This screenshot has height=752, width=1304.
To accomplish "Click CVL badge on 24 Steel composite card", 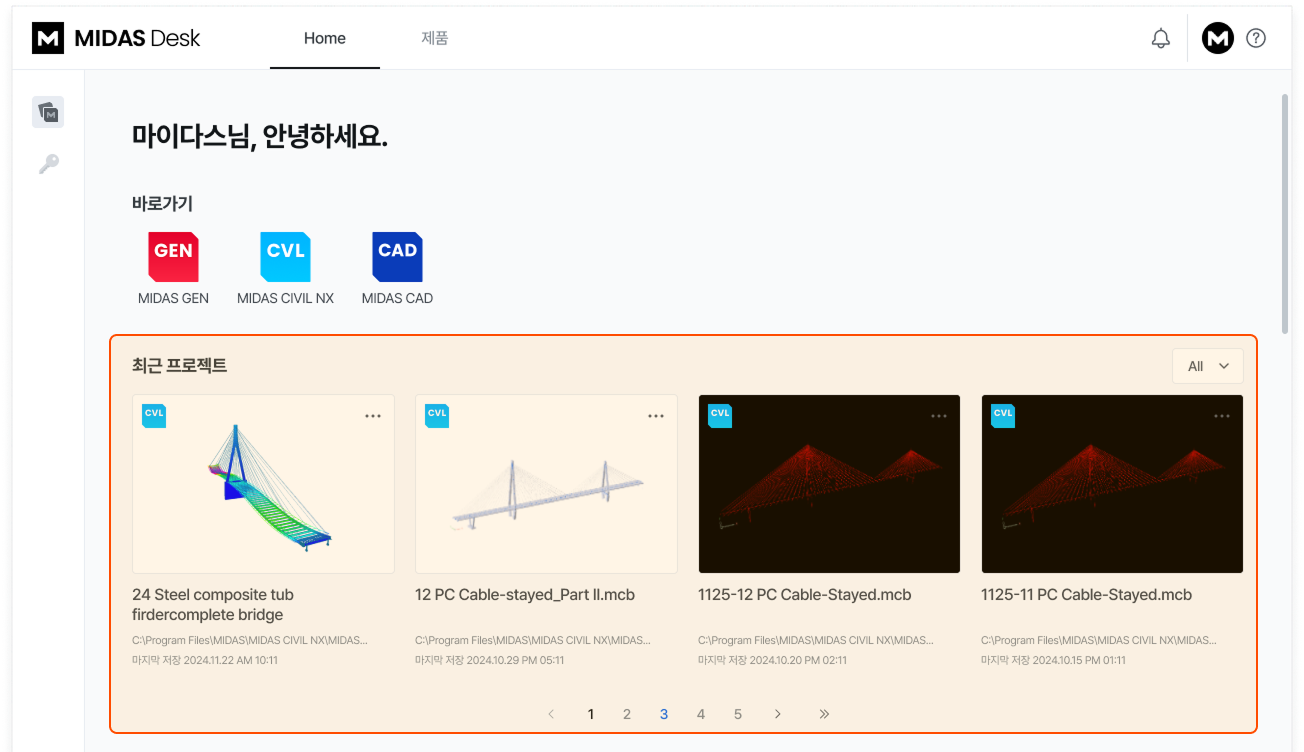I will tap(154, 415).
